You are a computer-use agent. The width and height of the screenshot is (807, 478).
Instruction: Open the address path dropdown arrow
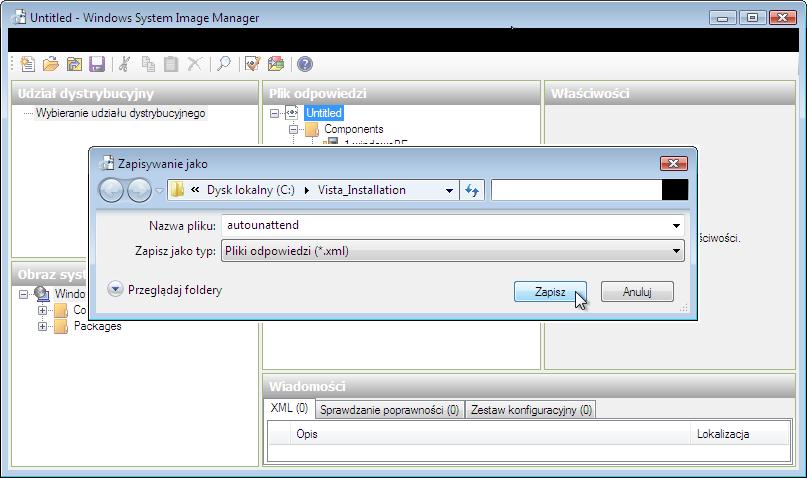pyautogui.click(x=449, y=190)
